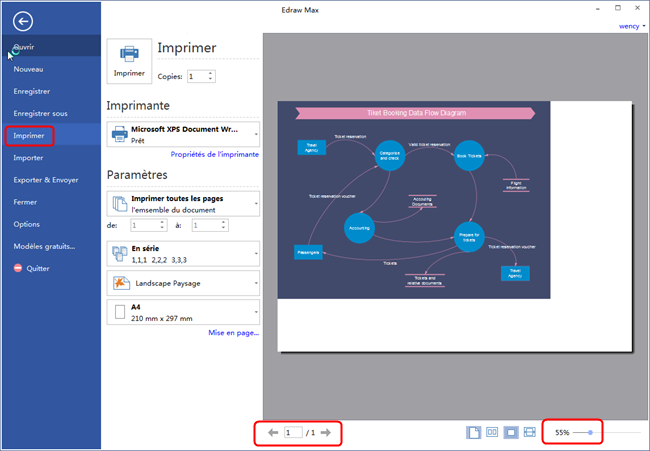Increase the 'de' page value
Screen dimensions: 650x451
tap(162, 223)
